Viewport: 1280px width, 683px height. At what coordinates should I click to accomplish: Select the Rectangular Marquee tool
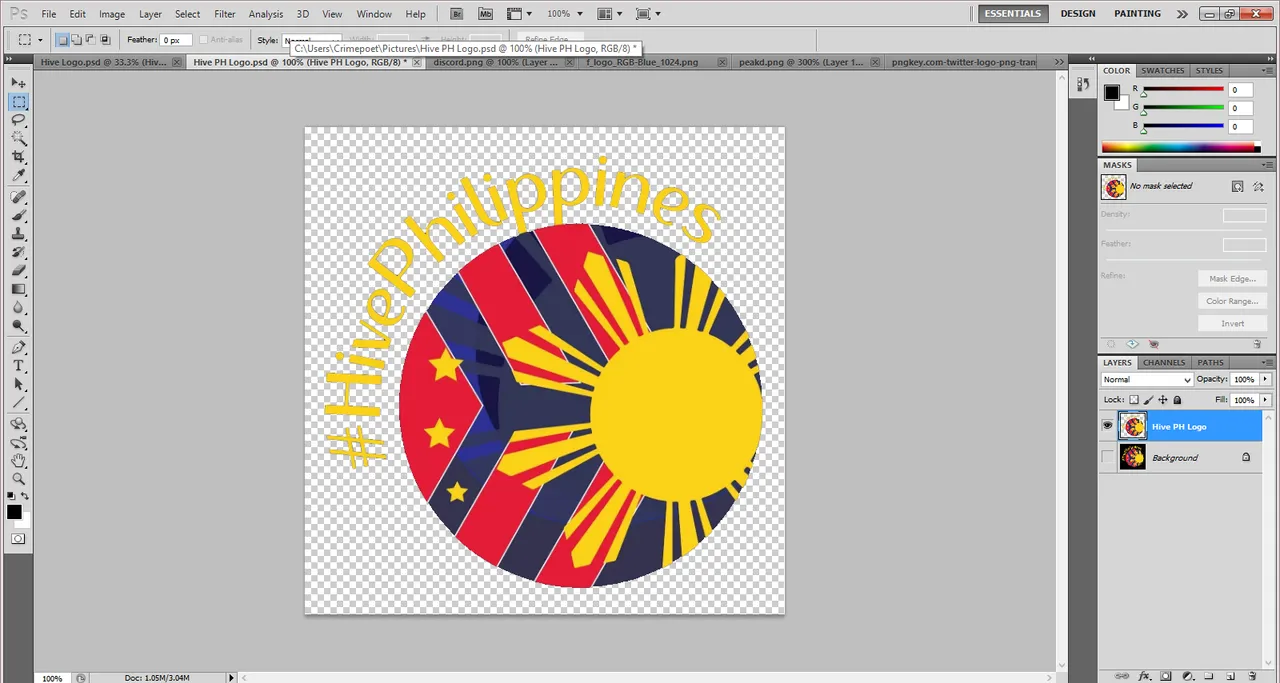point(18,102)
